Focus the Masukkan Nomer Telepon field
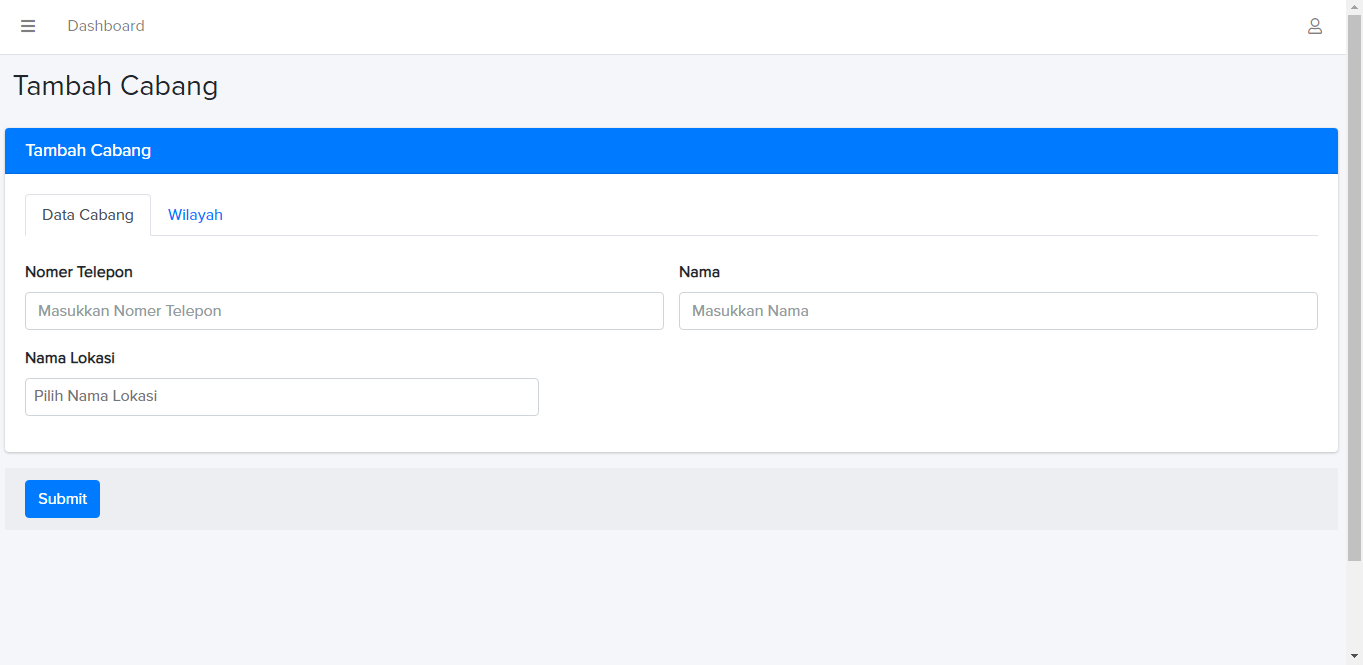The height and width of the screenshot is (665, 1363). pos(344,311)
